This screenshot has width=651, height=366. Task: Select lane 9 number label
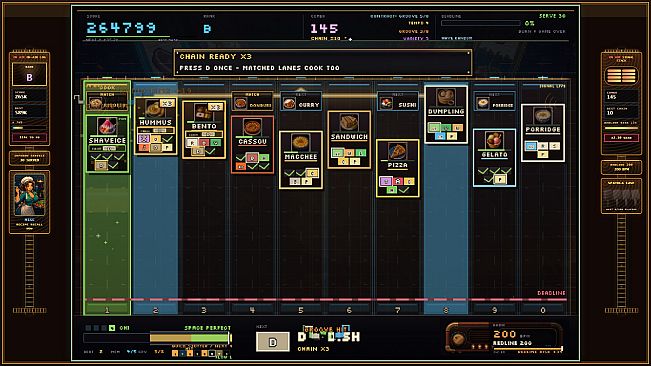[x=494, y=310]
